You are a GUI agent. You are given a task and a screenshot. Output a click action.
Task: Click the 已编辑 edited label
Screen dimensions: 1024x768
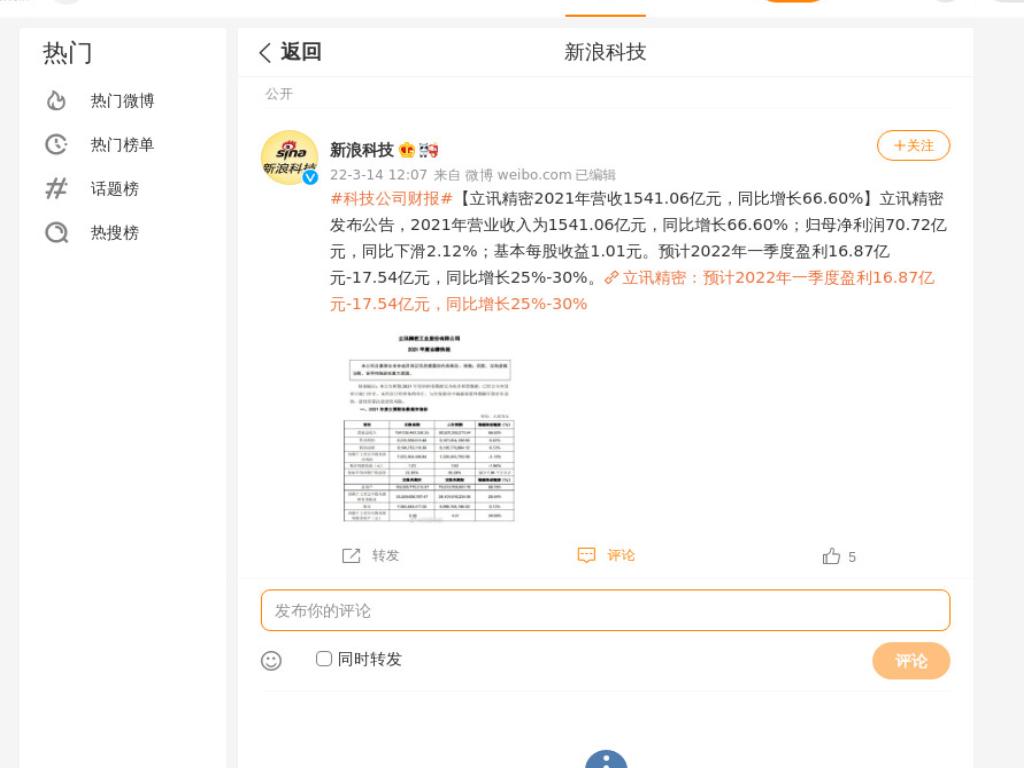[596, 175]
